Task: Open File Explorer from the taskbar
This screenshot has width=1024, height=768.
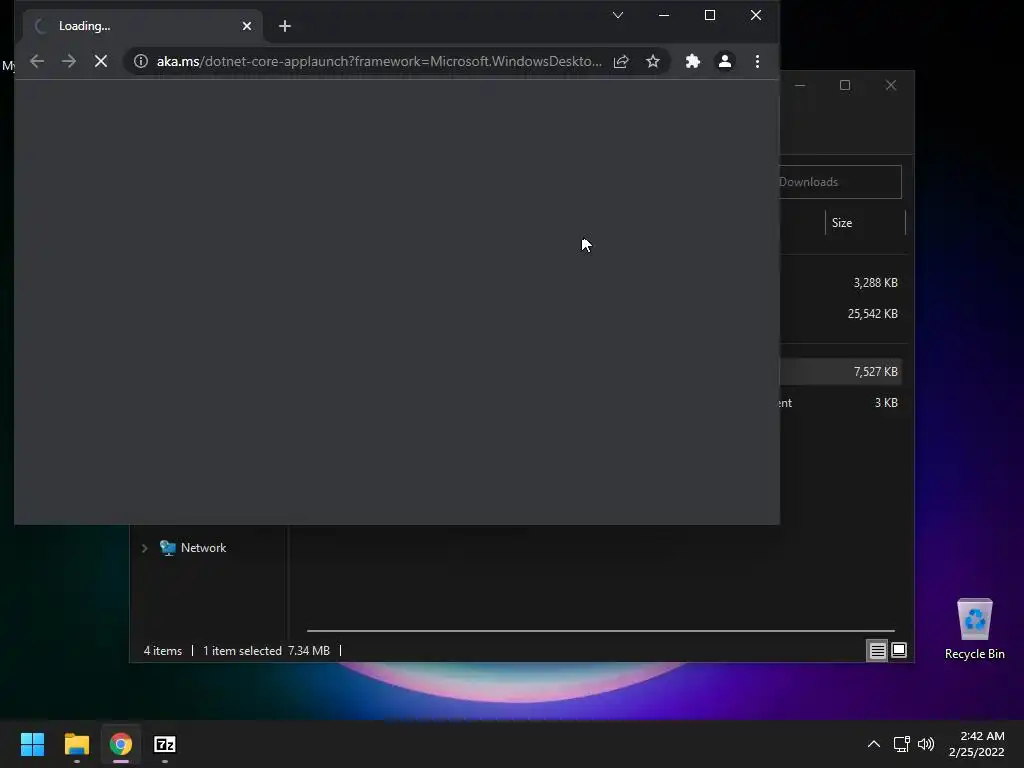Action: point(77,744)
